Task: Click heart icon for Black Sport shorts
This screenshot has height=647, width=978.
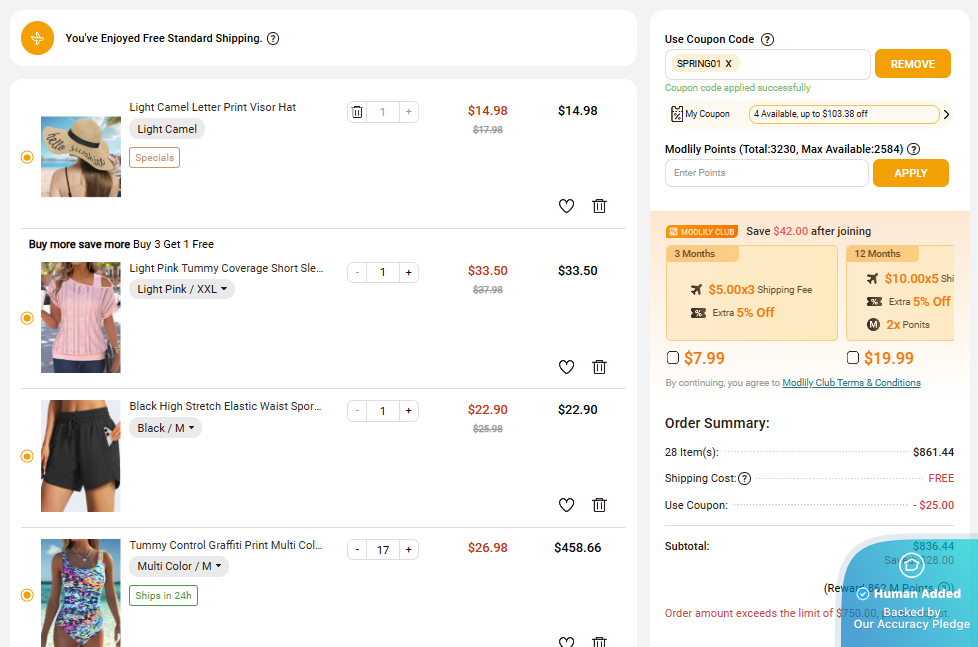Action: click(566, 505)
